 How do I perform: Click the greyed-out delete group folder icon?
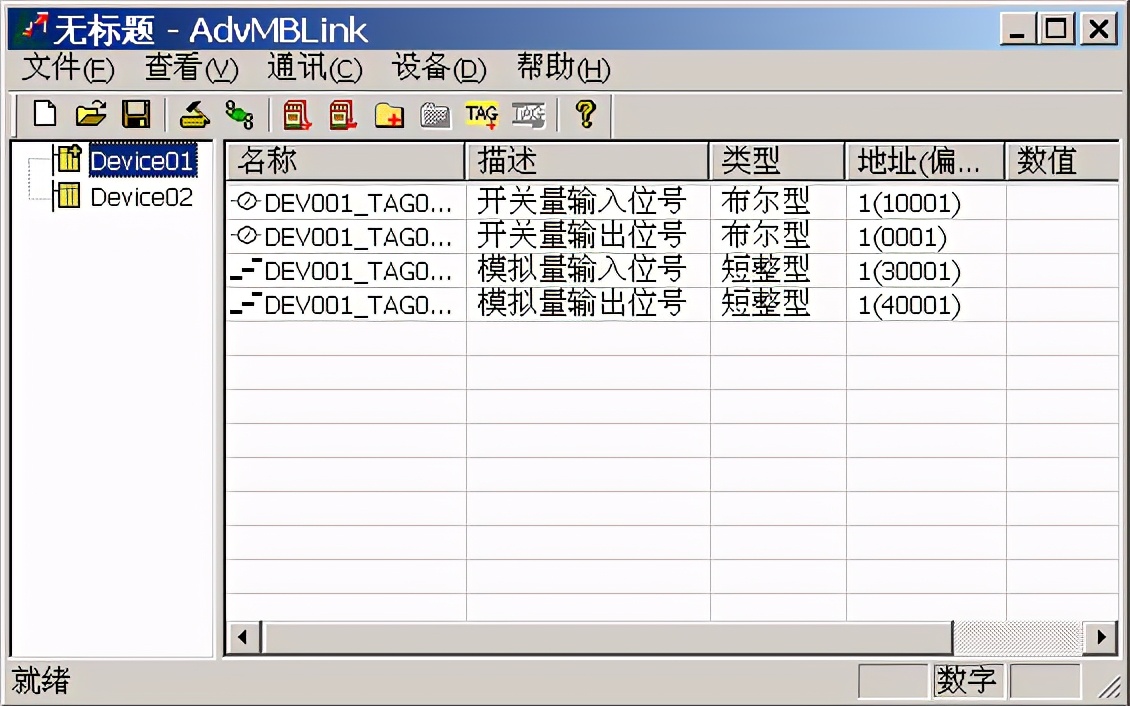[x=435, y=115]
